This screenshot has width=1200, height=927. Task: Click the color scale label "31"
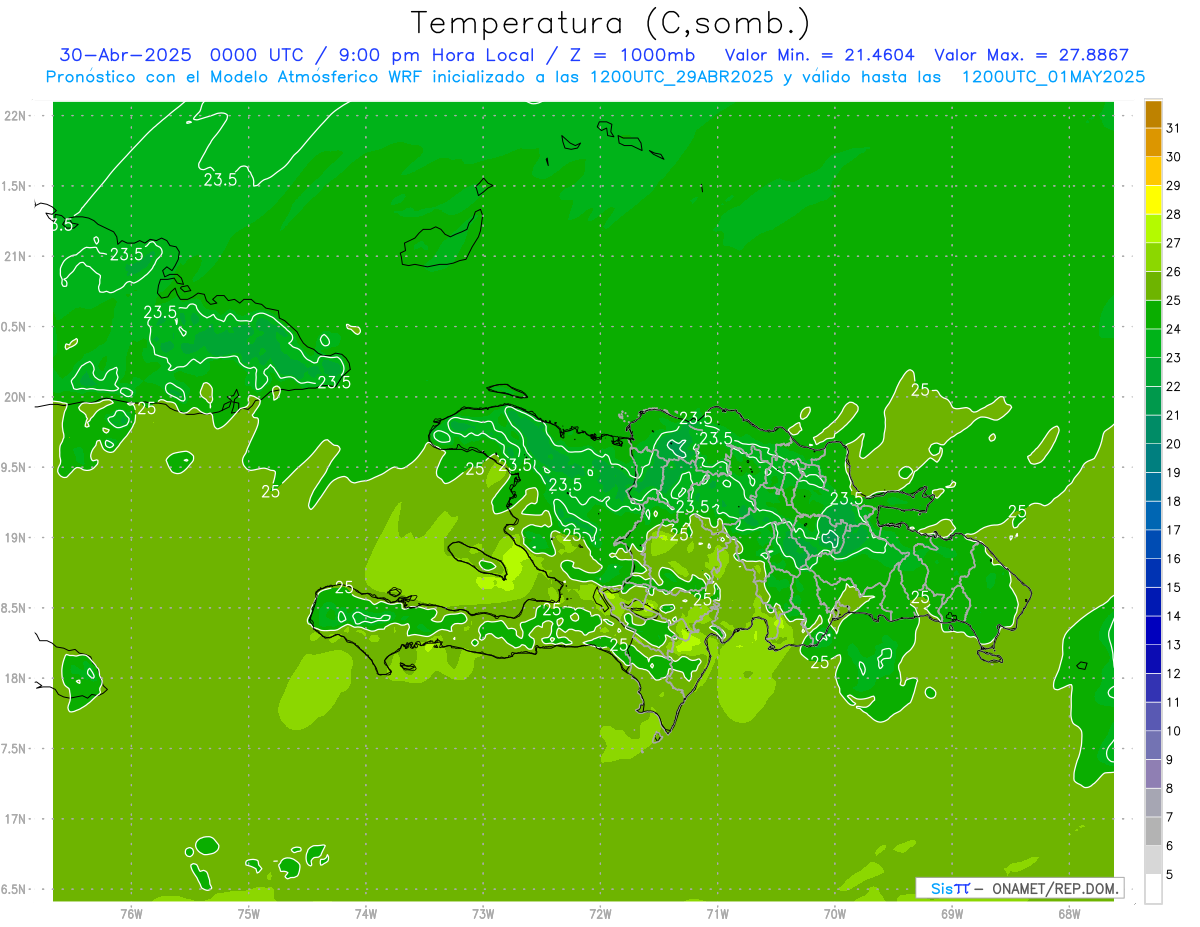pyautogui.click(x=1174, y=128)
